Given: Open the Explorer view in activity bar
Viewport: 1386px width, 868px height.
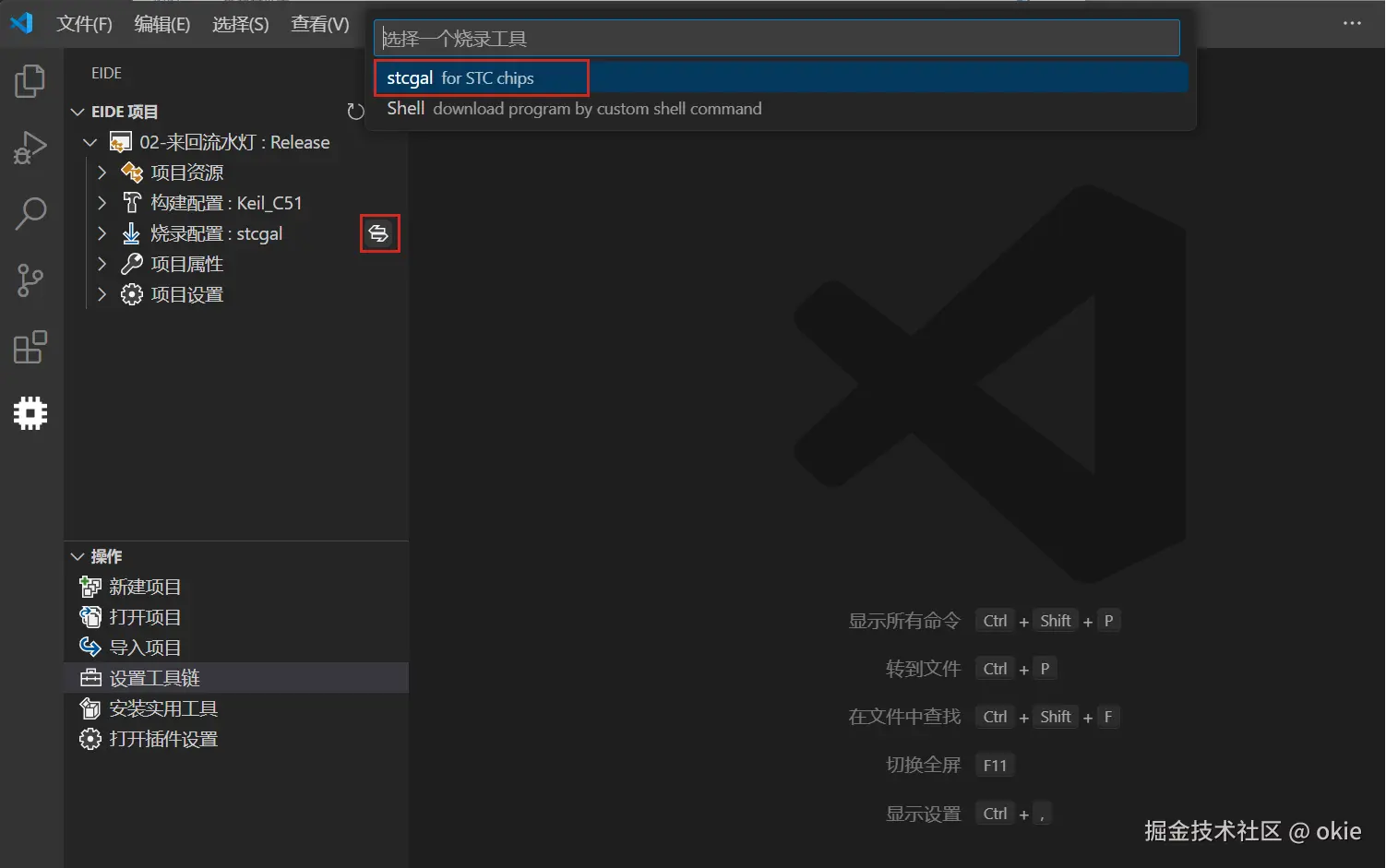Looking at the screenshot, I should tap(30, 81).
